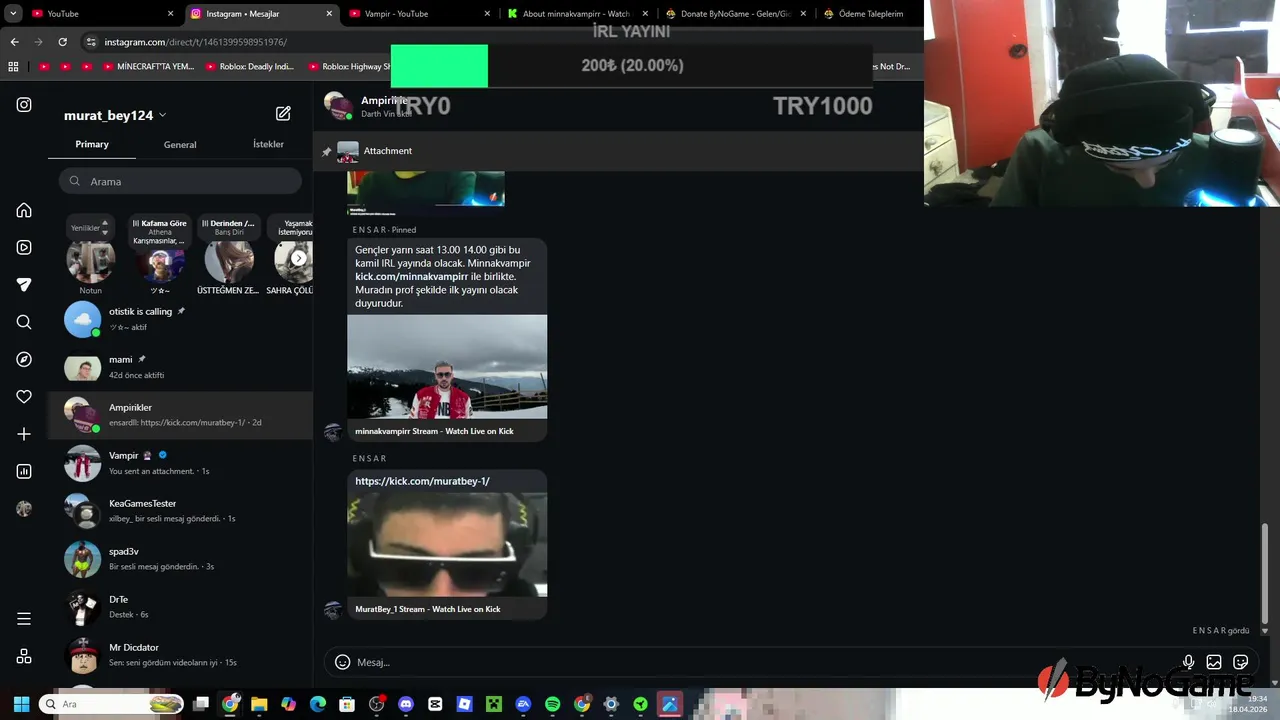Open the profile avatar in Instagram sidebar
Image resolution: width=1280 pixels, height=720 pixels.
click(x=24, y=509)
